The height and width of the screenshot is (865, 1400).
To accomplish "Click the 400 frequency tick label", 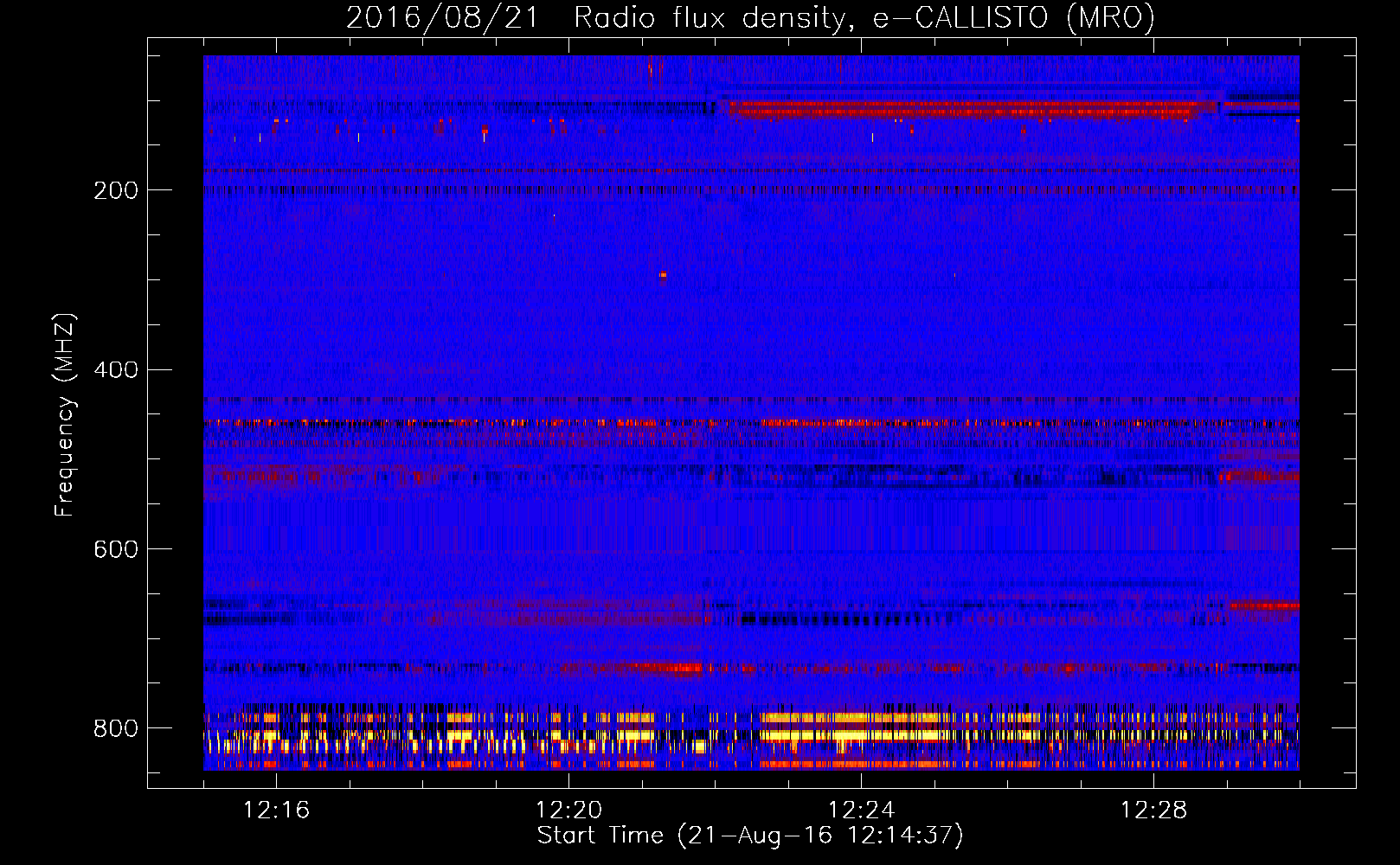I will click(116, 370).
